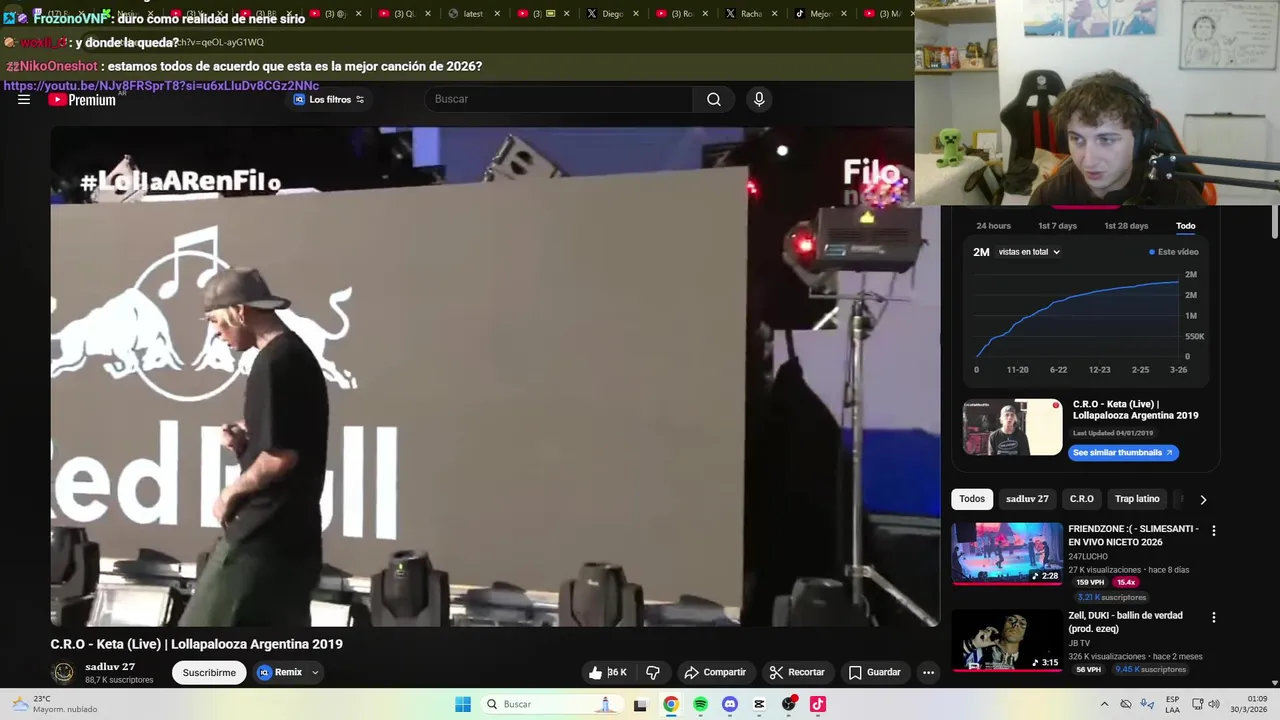
Task: Expand the Remix dropdown arrow
Action: point(315,672)
